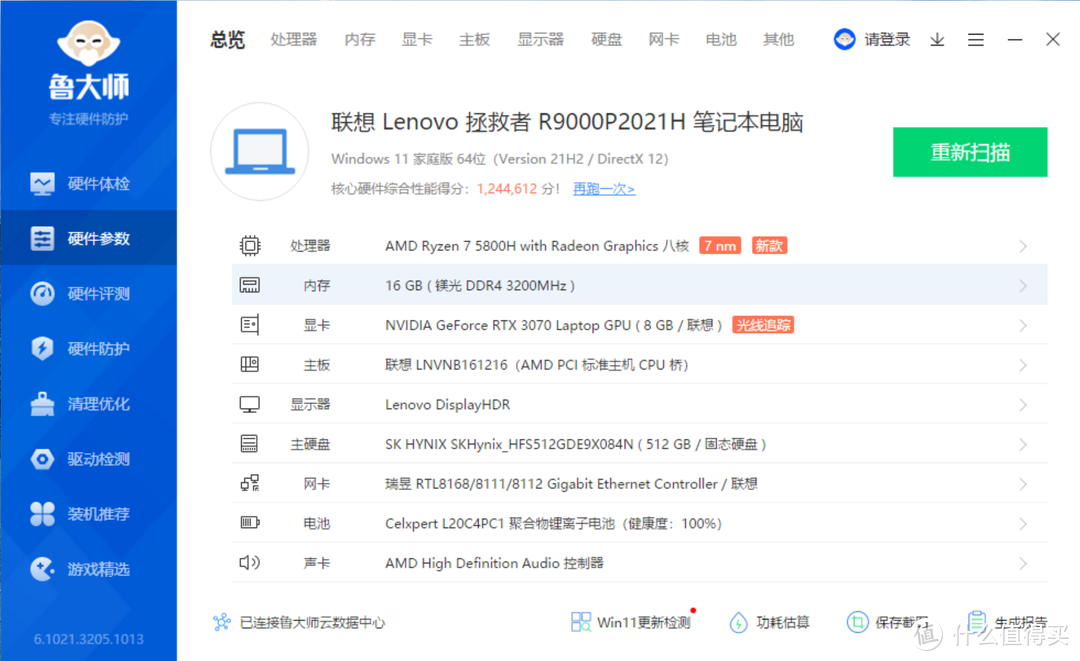Screen dimensions: 1080x661
Task: Switch to the 处理器 tab
Action: pyautogui.click(x=293, y=39)
